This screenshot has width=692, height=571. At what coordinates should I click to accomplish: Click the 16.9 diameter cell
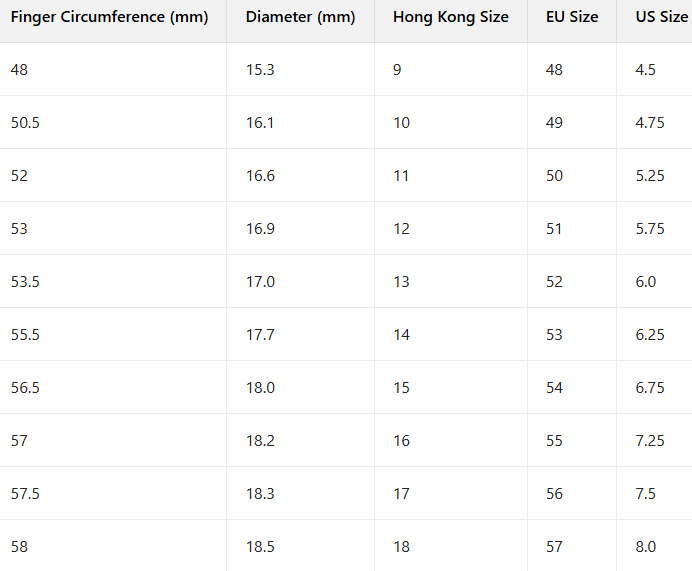(260, 229)
